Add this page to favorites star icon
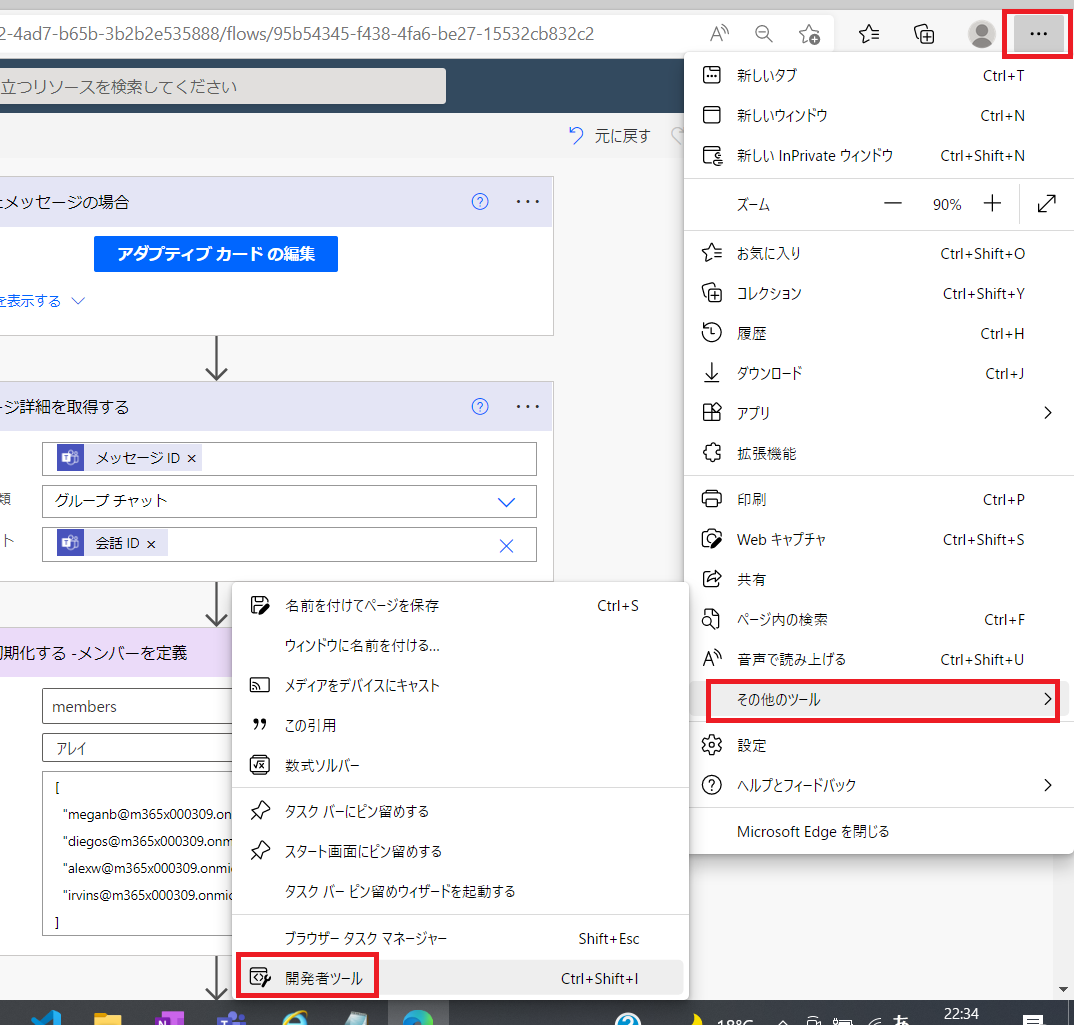 809,34
